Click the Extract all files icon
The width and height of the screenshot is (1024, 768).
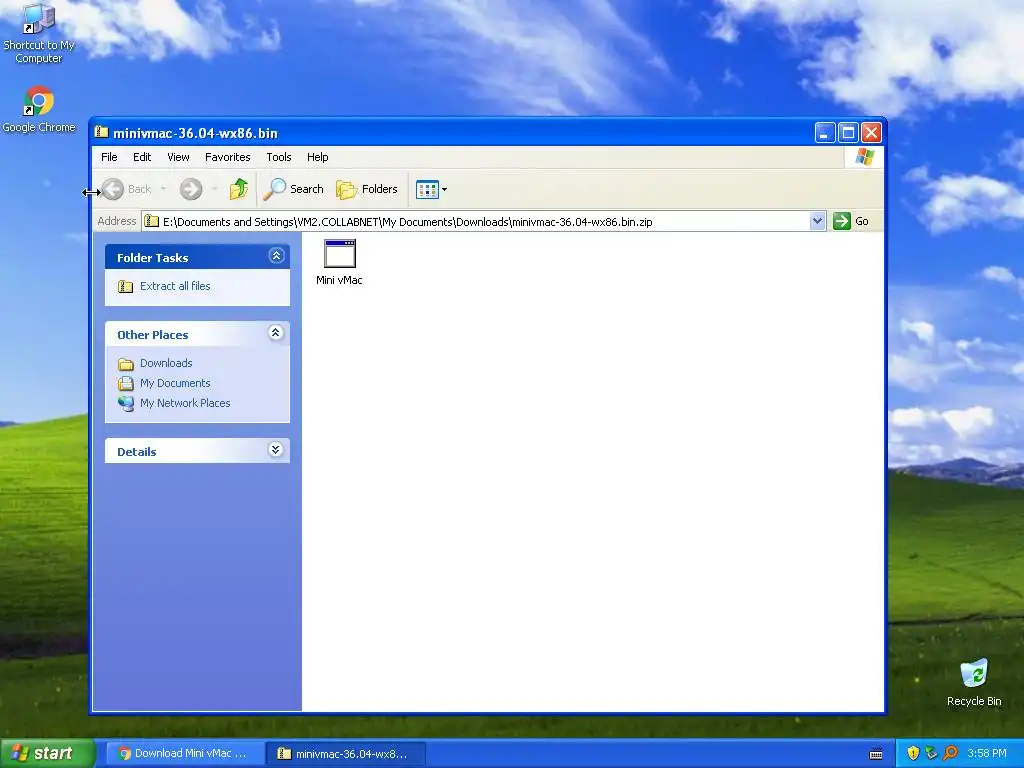(125, 287)
